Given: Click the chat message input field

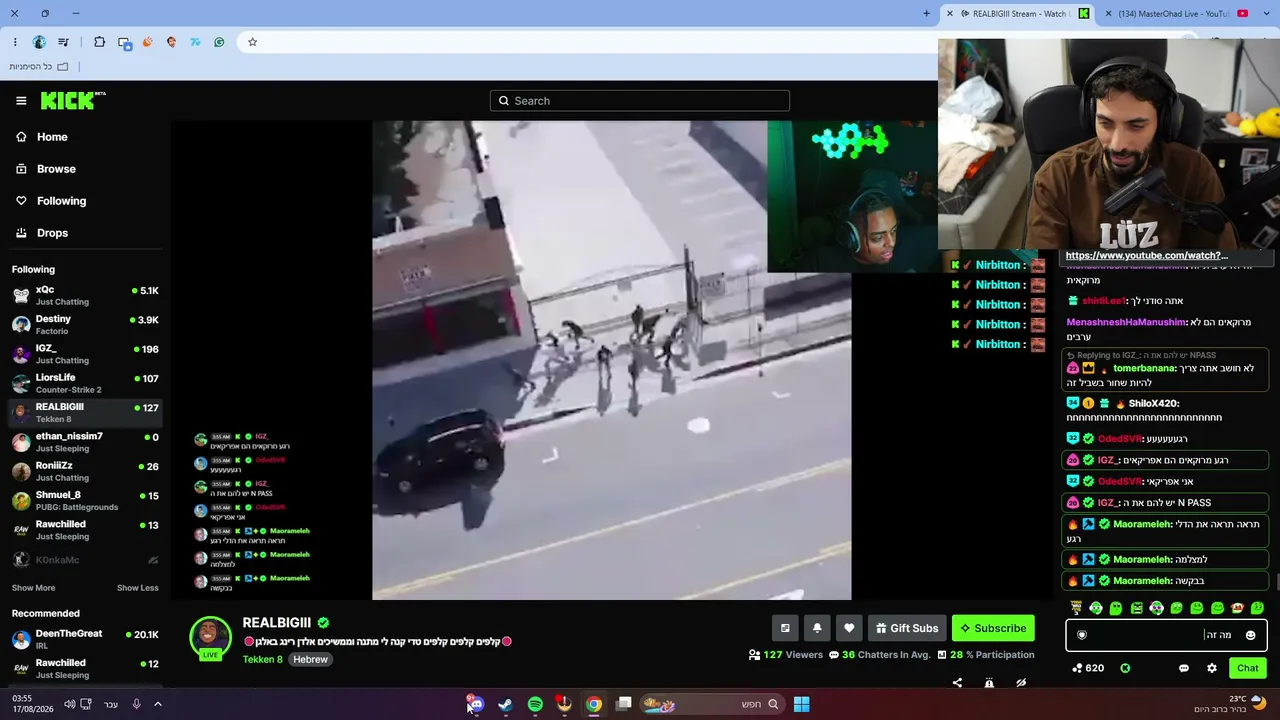Looking at the screenshot, I should (x=1166, y=635).
